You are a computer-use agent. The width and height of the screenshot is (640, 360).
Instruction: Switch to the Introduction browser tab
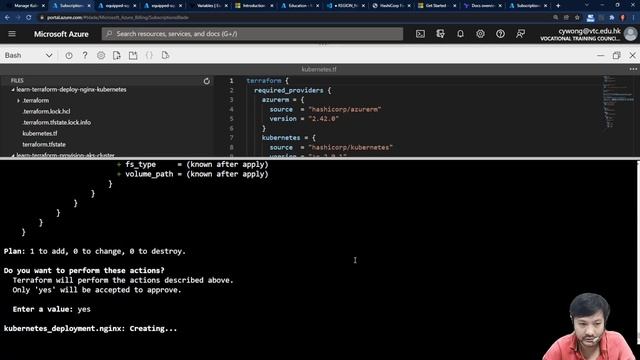pos(254,6)
